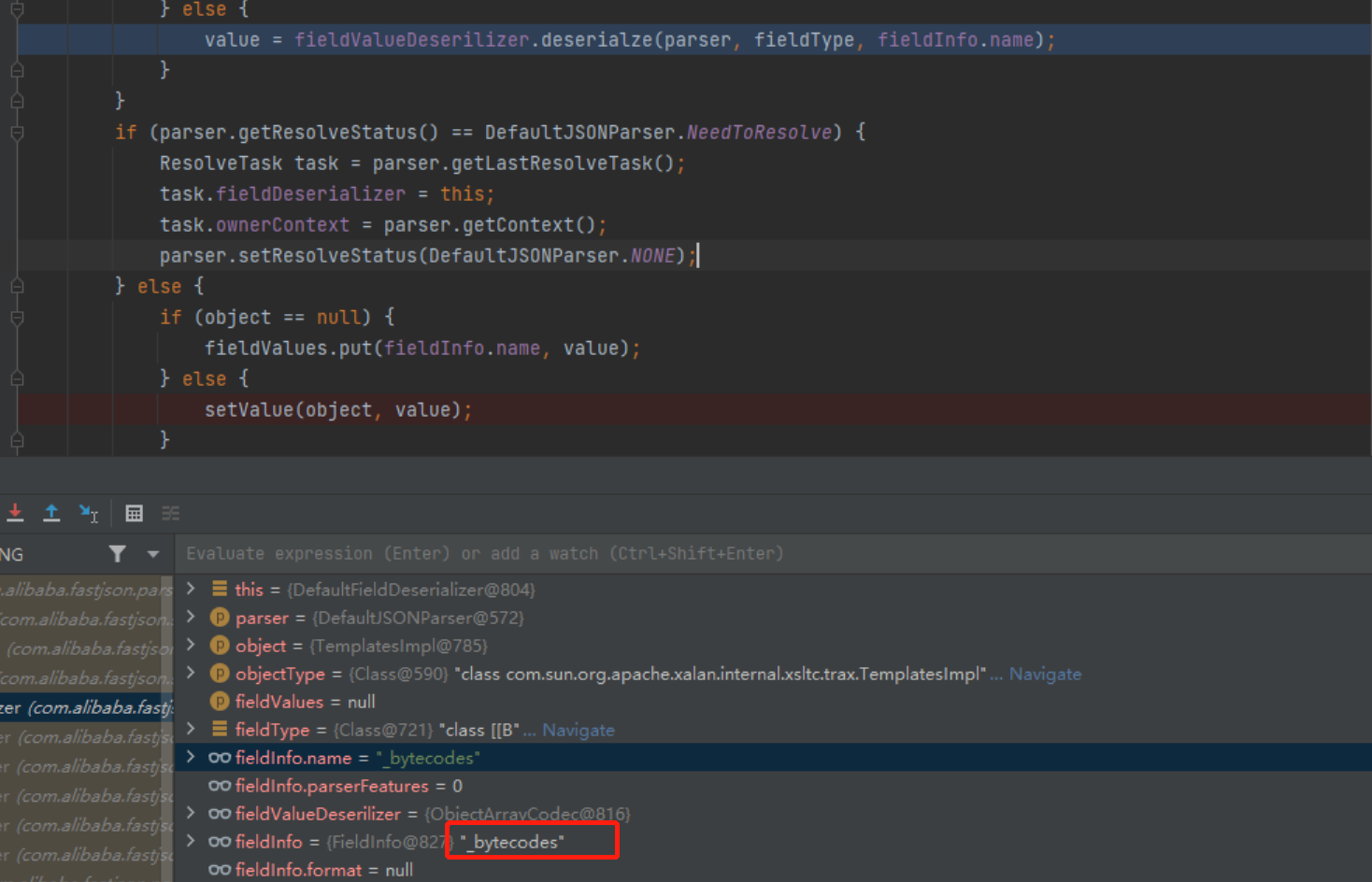Screen dimensions: 1372x882
Task: Click the 'setValue(object, value);' breakpoint line
Action: [338, 410]
